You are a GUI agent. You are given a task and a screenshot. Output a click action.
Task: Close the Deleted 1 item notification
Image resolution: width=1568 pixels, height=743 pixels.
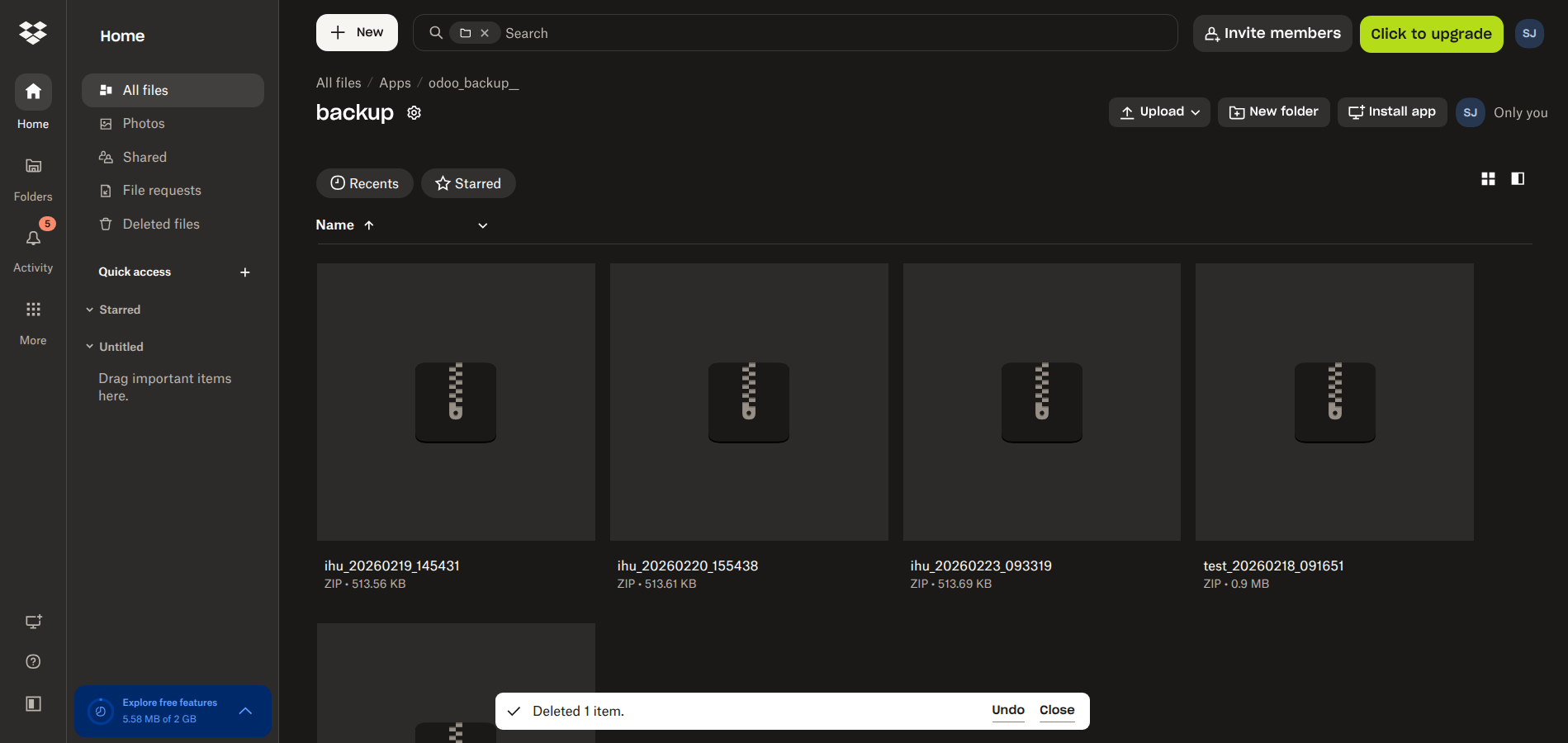pos(1057,710)
